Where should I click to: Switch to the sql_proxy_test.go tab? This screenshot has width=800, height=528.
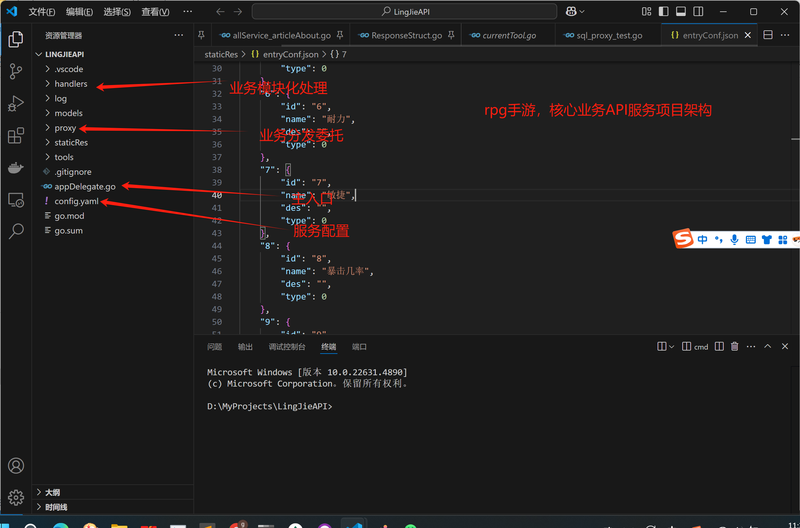coord(608,35)
